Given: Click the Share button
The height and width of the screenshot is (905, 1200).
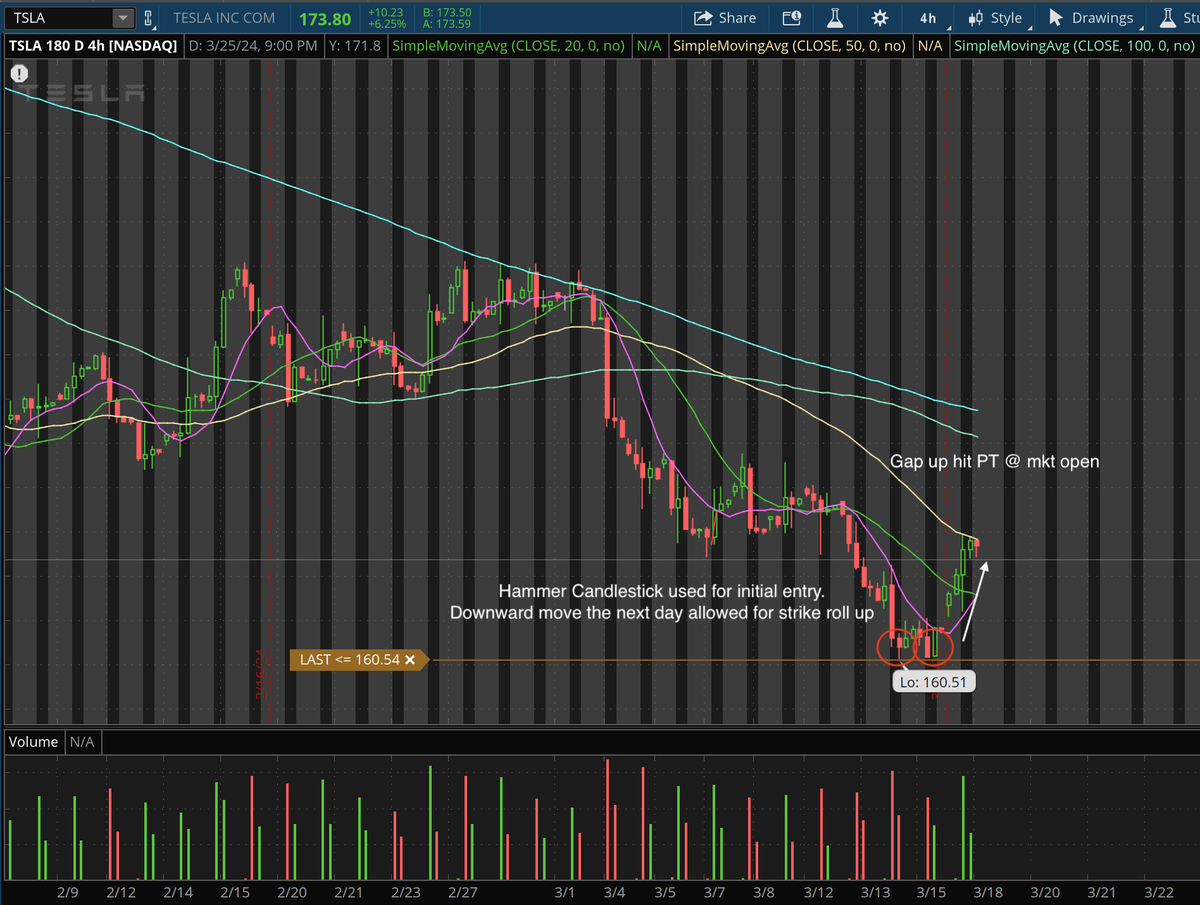Looking at the screenshot, I should click(x=725, y=18).
